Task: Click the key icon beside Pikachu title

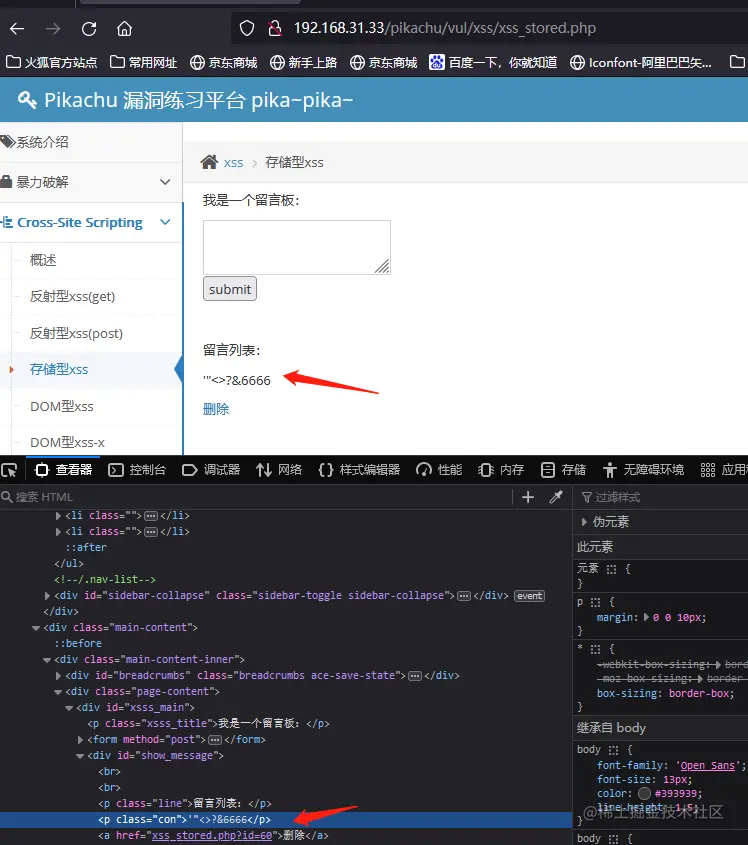Action: 27,100
